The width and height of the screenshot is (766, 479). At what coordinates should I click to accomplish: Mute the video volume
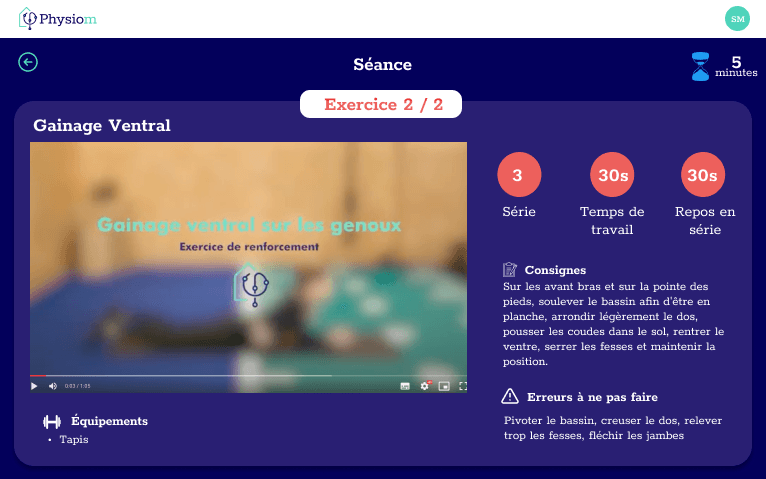pyautogui.click(x=53, y=385)
